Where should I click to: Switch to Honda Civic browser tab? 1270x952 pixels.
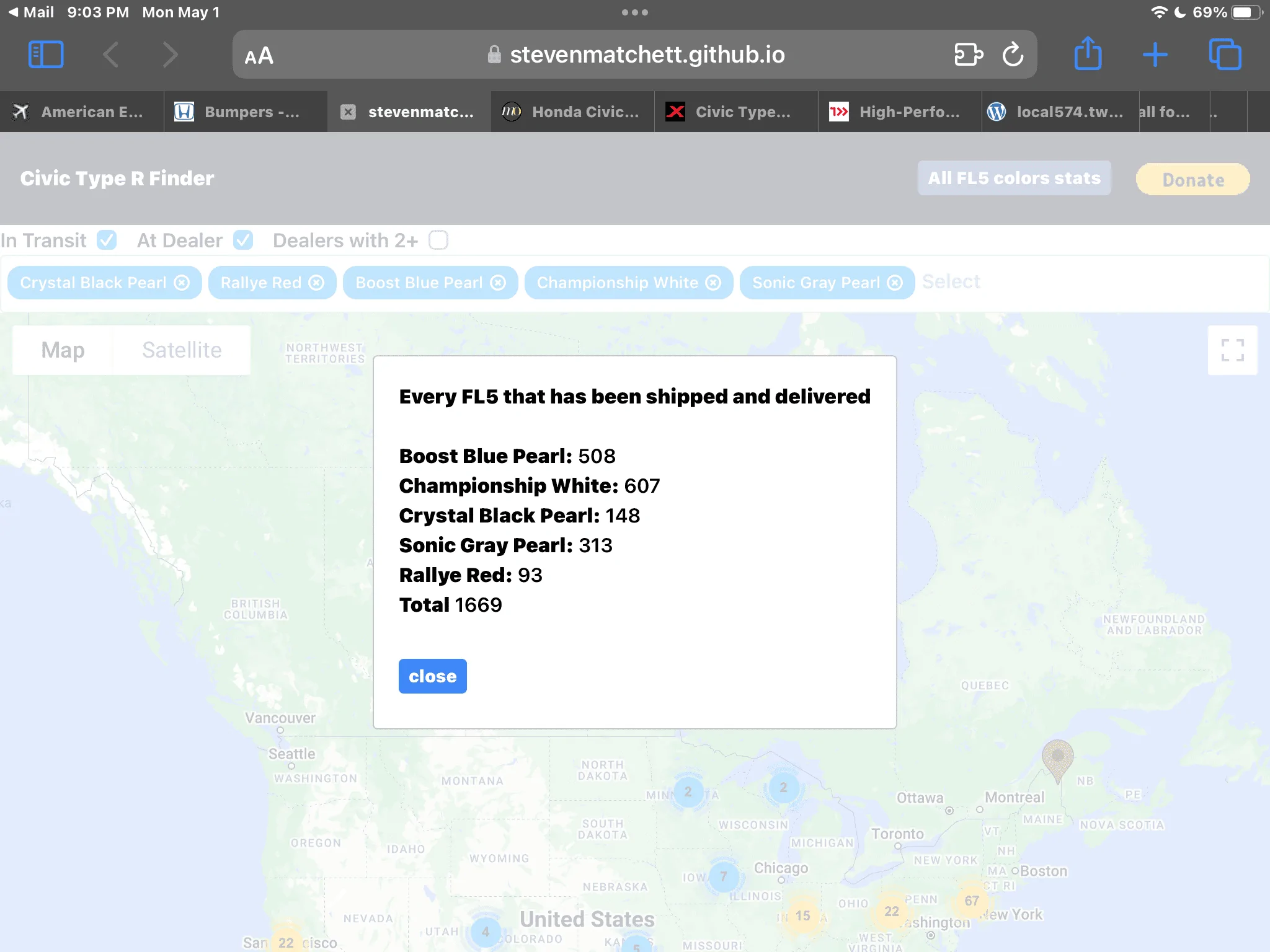(x=572, y=112)
